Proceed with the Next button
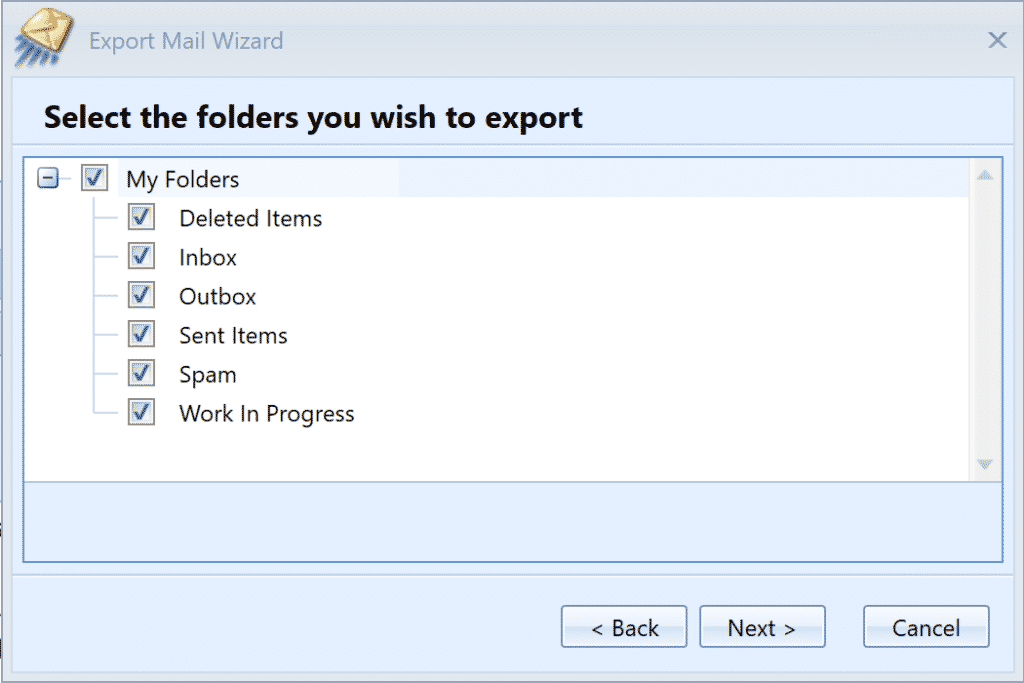Image resolution: width=1024 pixels, height=683 pixels. [762, 628]
